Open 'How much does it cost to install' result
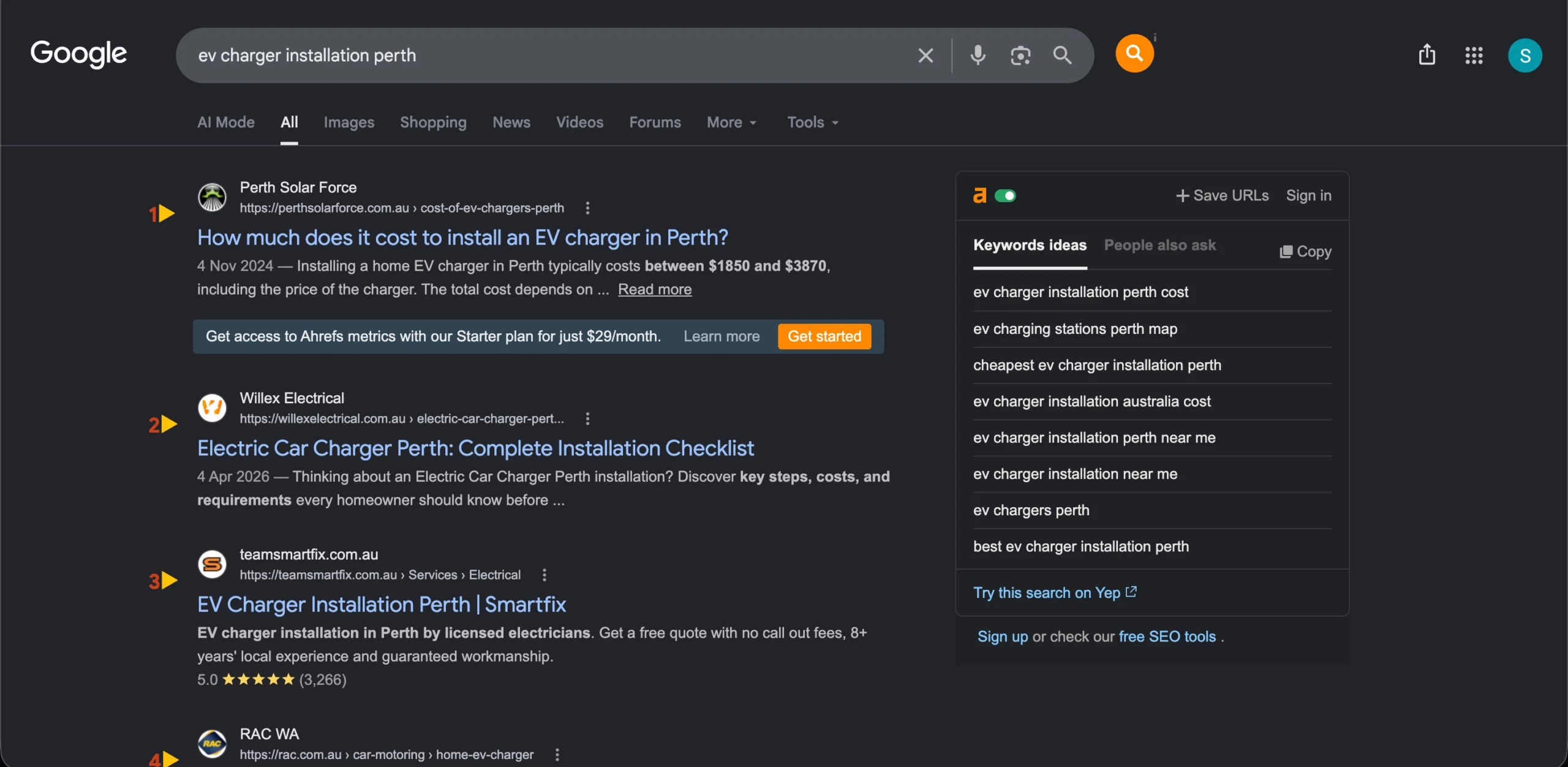This screenshot has width=1568, height=767. point(462,238)
